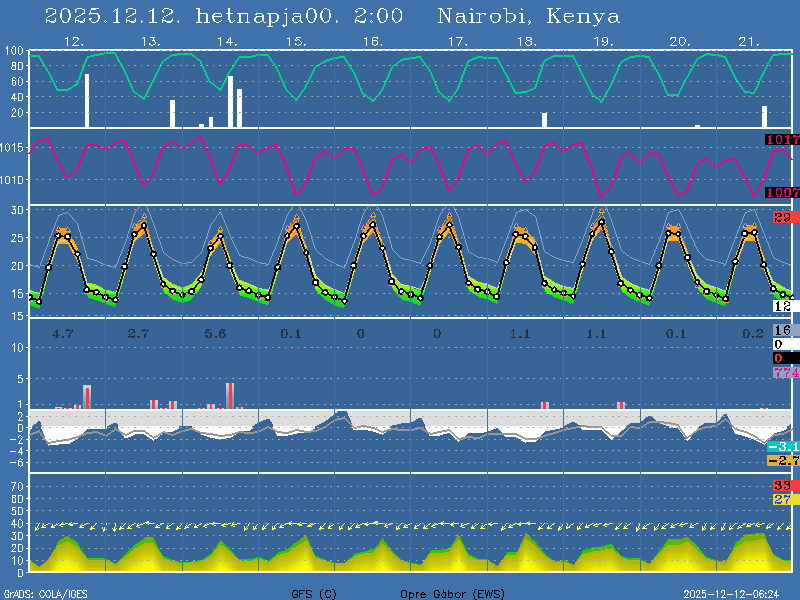
Task: Click the red 33 wind gust label
Action: tap(782, 485)
